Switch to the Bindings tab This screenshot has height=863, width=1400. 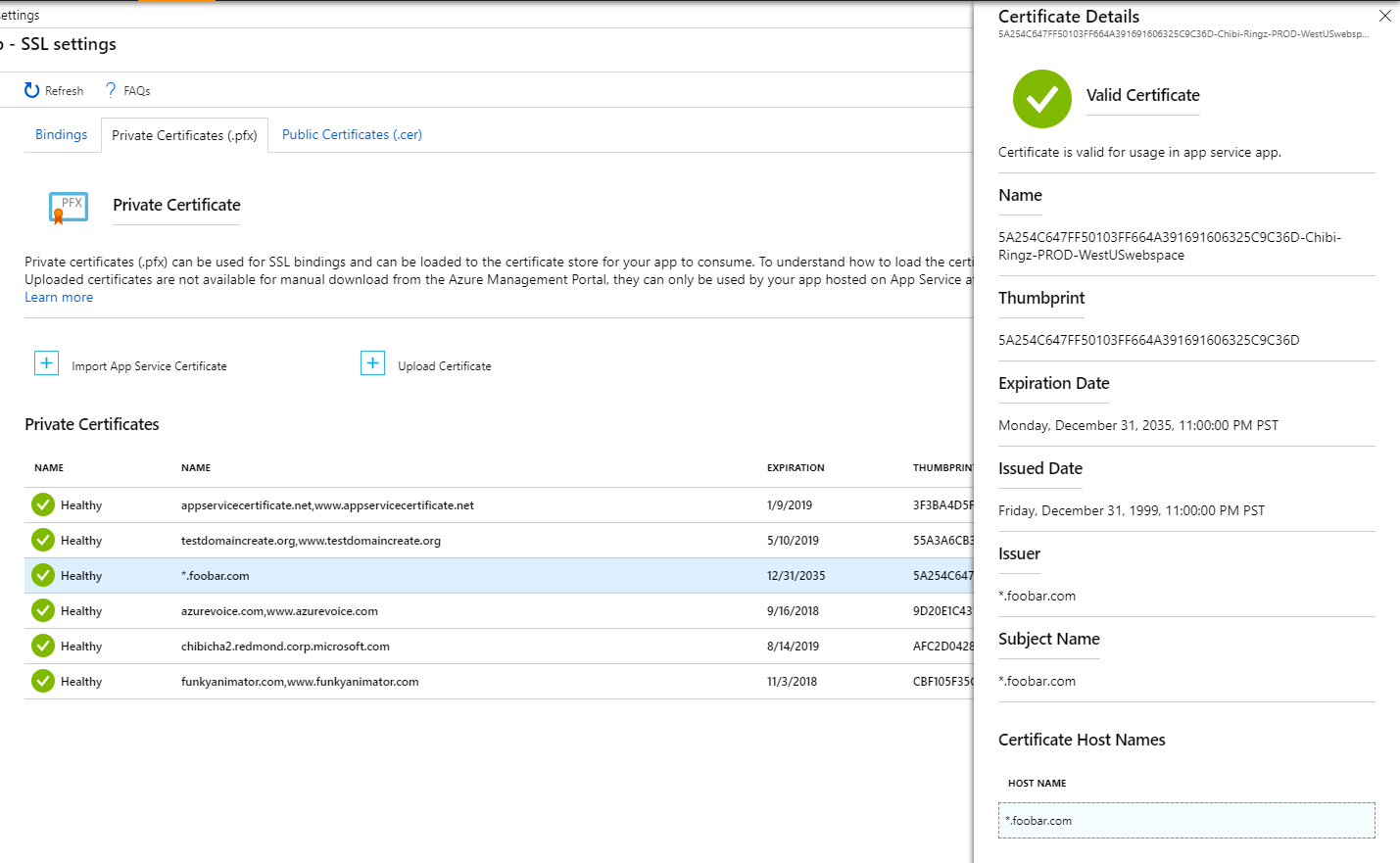[61, 135]
